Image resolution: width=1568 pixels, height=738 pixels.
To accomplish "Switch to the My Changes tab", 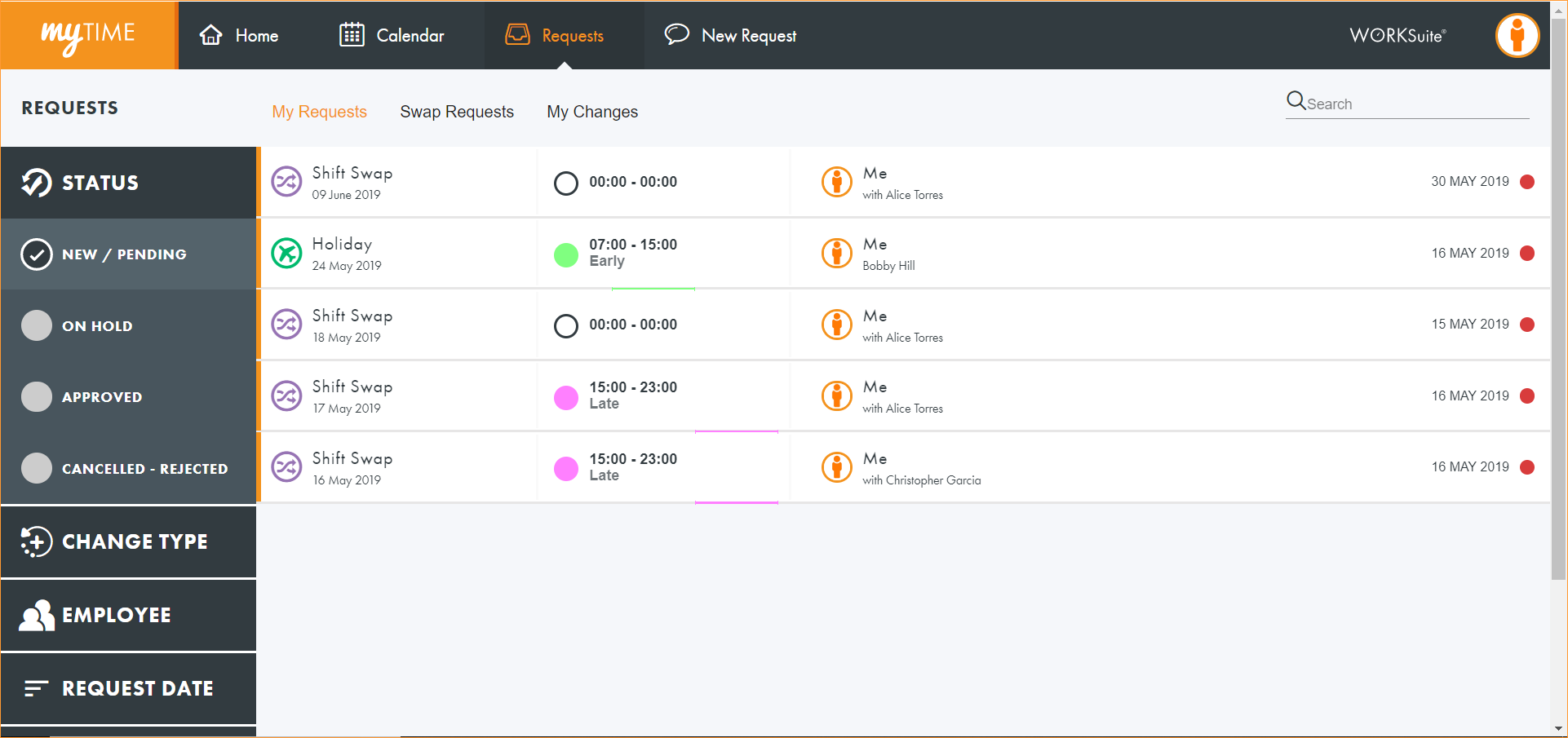I will [x=592, y=112].
